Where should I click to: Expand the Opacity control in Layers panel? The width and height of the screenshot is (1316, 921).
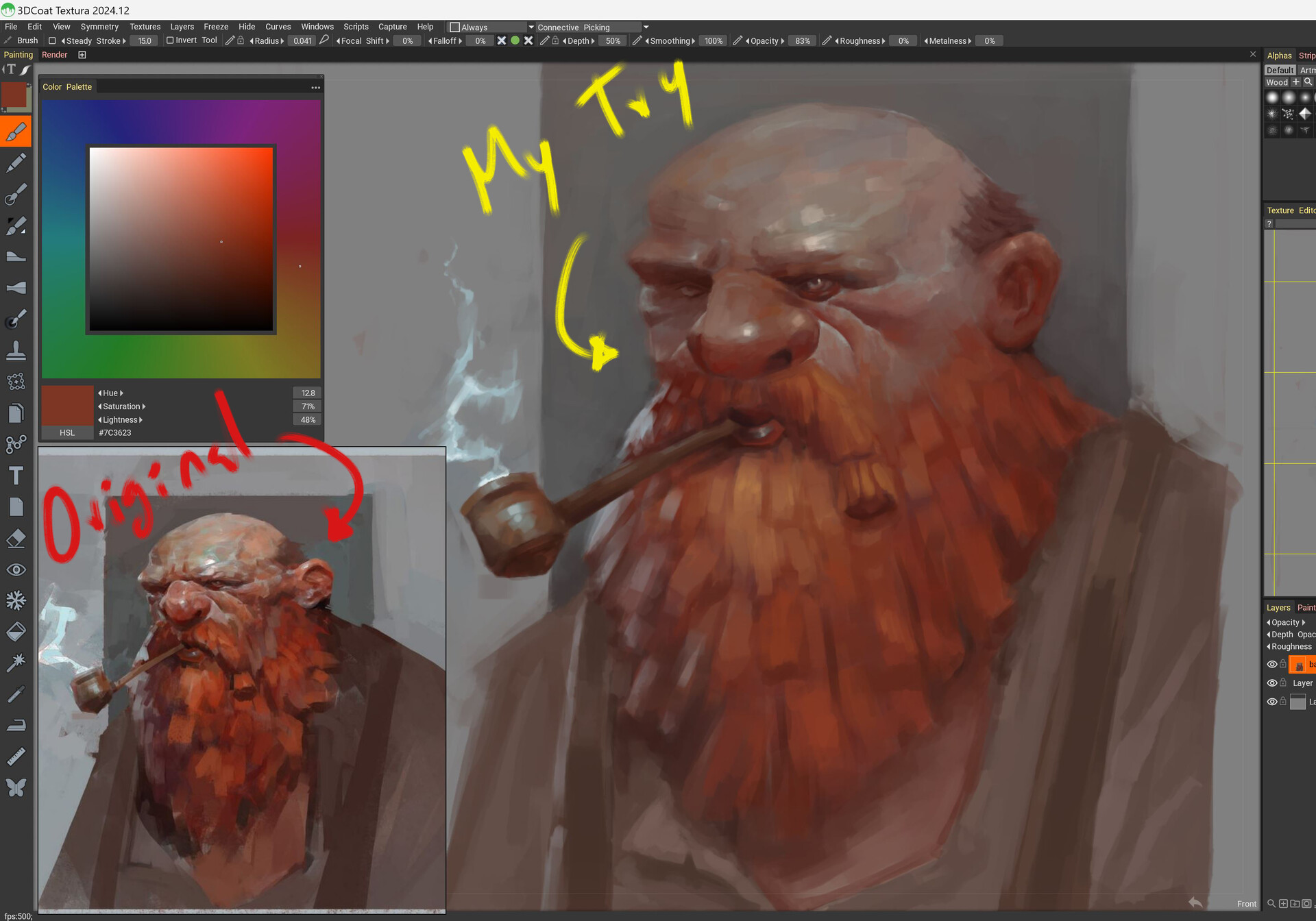[1286, 622]
